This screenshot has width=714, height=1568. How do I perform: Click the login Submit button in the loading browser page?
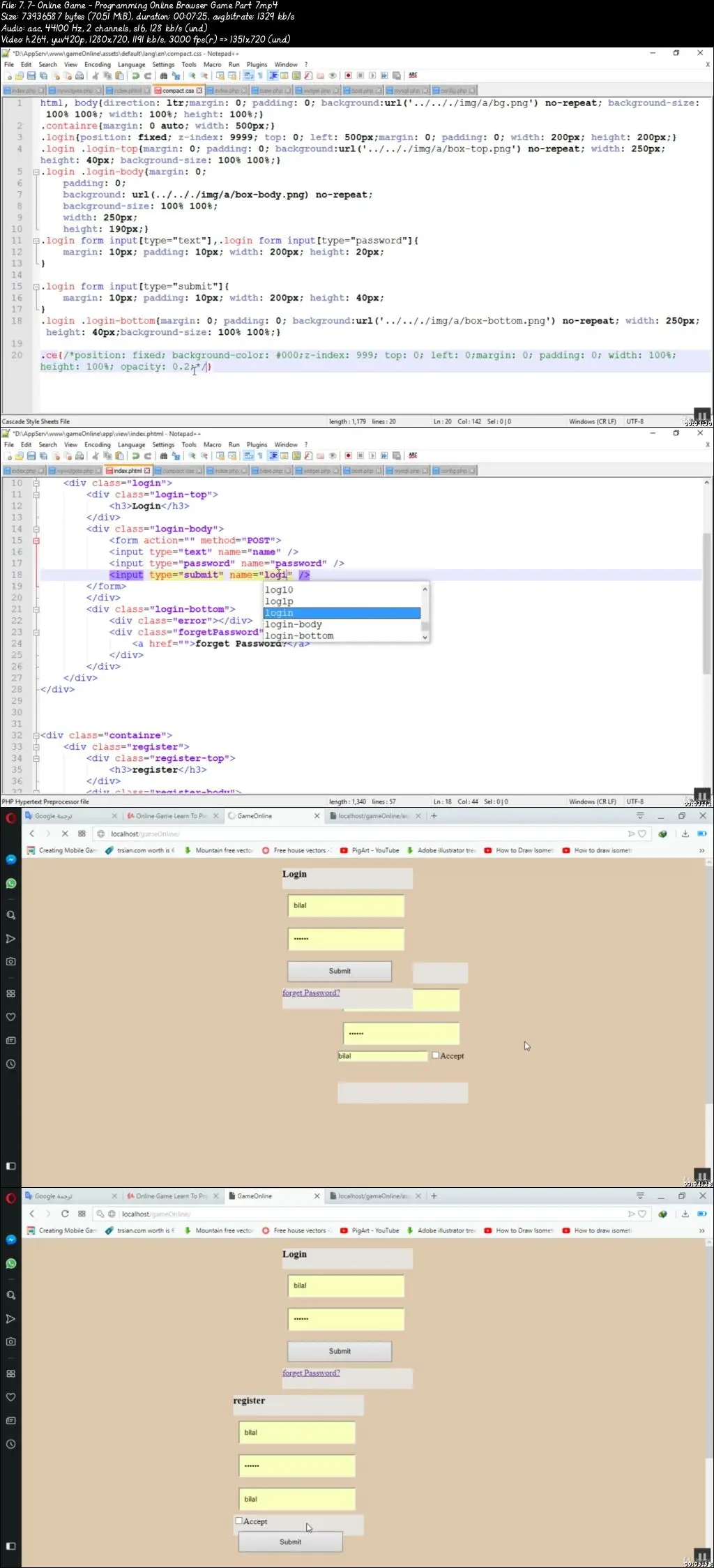pos(340,971)
